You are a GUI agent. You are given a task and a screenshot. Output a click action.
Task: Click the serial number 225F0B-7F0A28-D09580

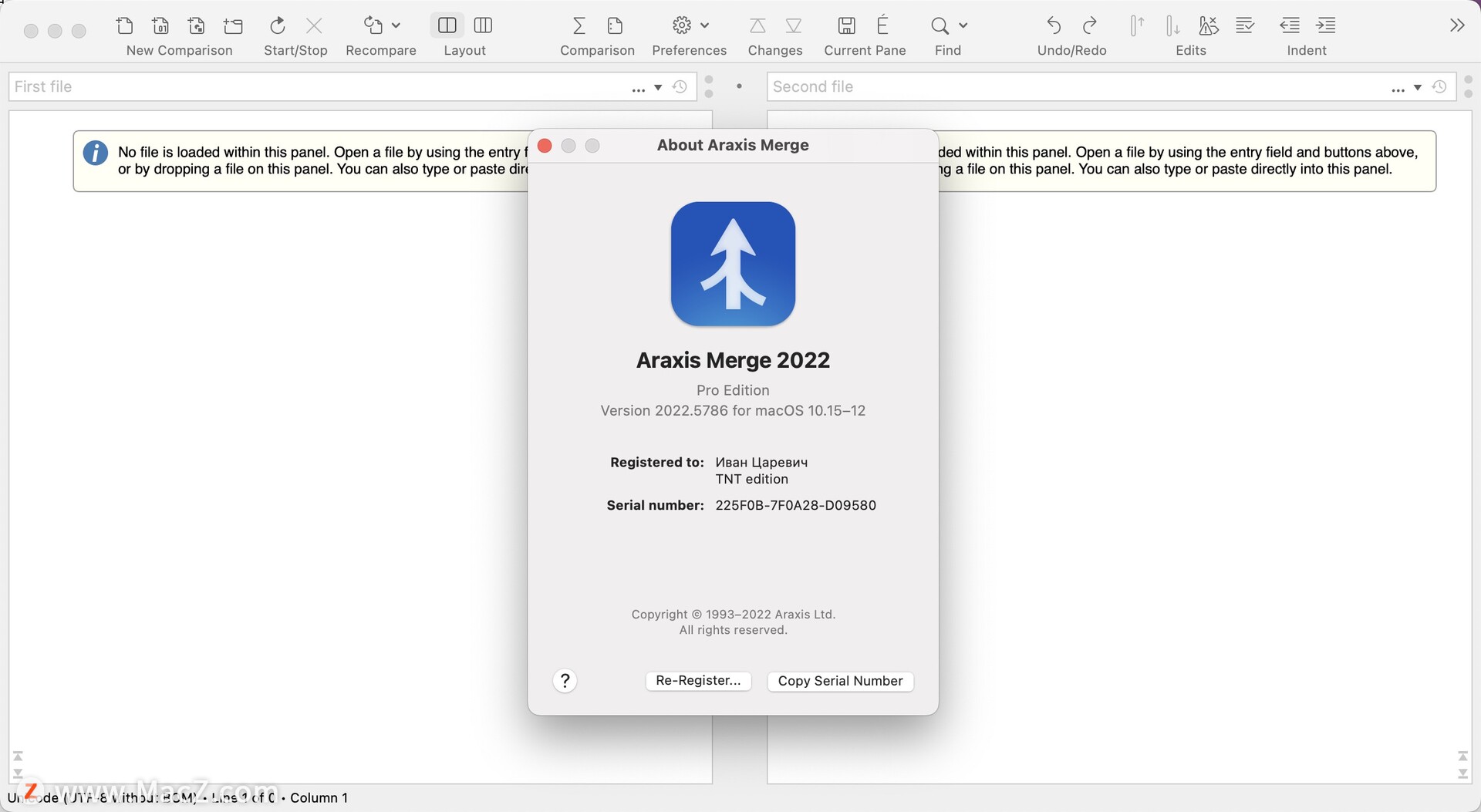[795, 505]
